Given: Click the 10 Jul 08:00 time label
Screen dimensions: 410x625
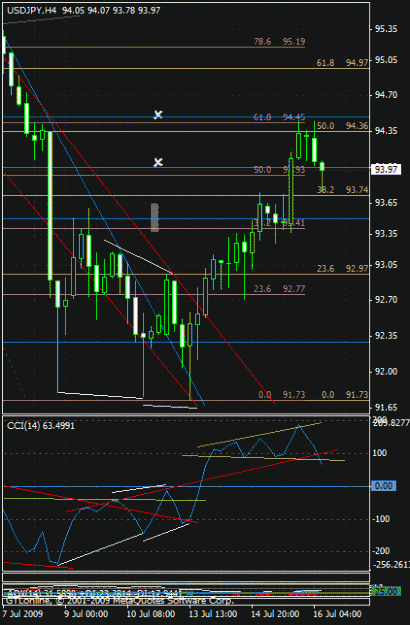Looking at the screenshot, I should click(x=151, y=613).
